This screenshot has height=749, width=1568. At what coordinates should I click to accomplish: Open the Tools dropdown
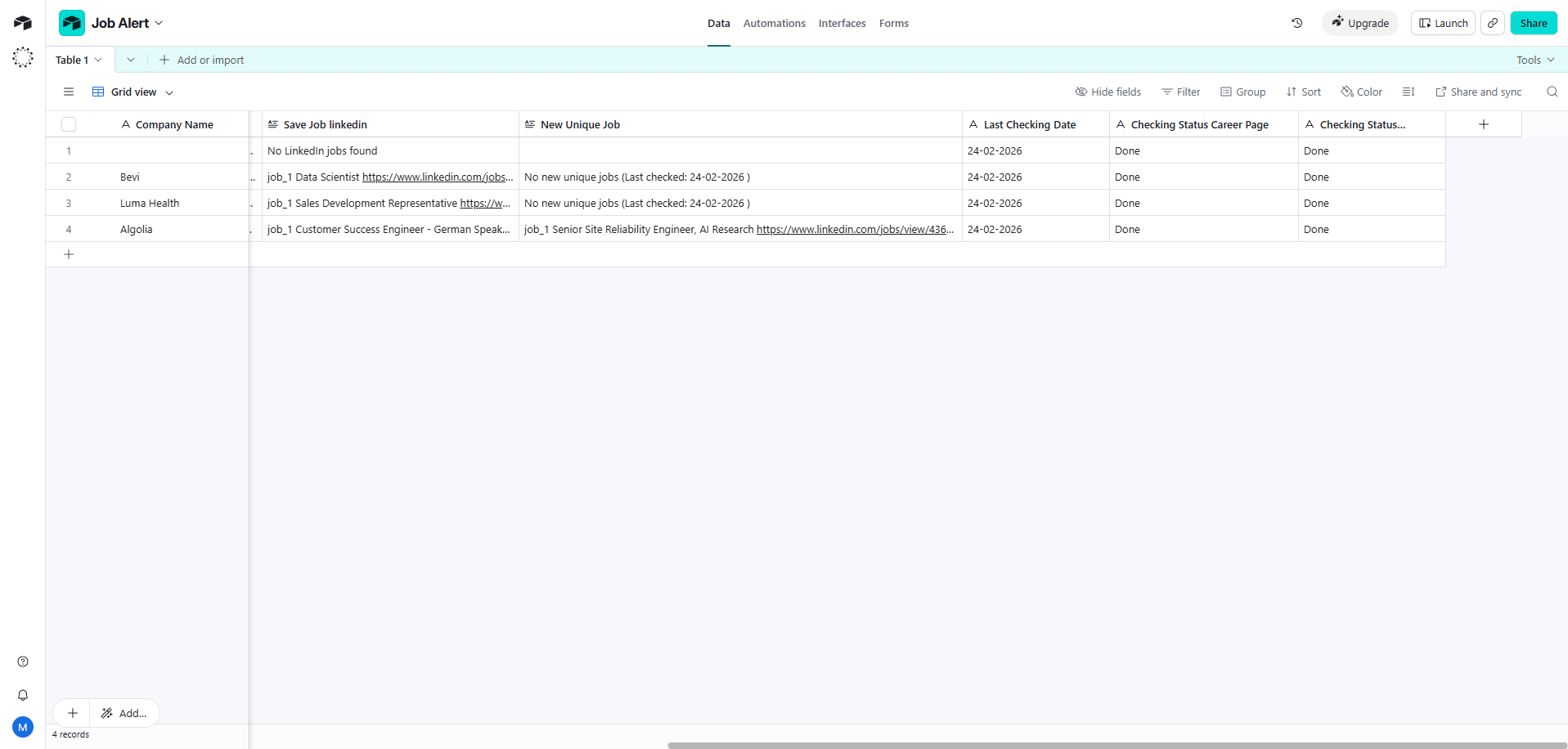tap(1534, 59)
